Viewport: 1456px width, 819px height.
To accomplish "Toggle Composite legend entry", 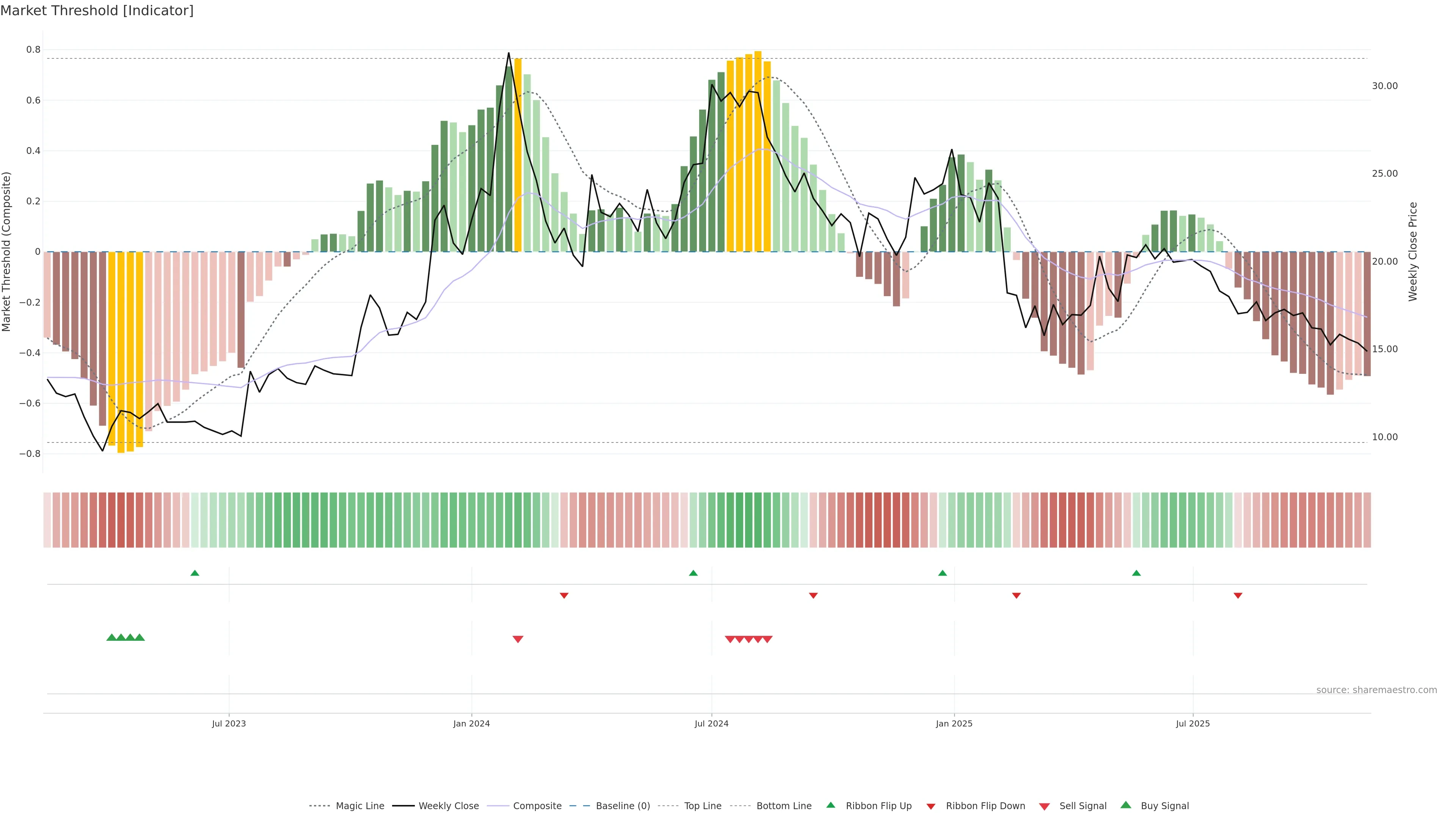I will pos(537,806).
